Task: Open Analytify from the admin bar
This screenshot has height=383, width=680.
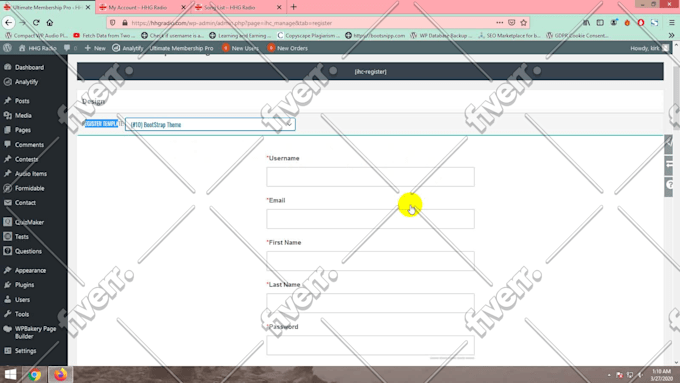Action: (128, 48)
